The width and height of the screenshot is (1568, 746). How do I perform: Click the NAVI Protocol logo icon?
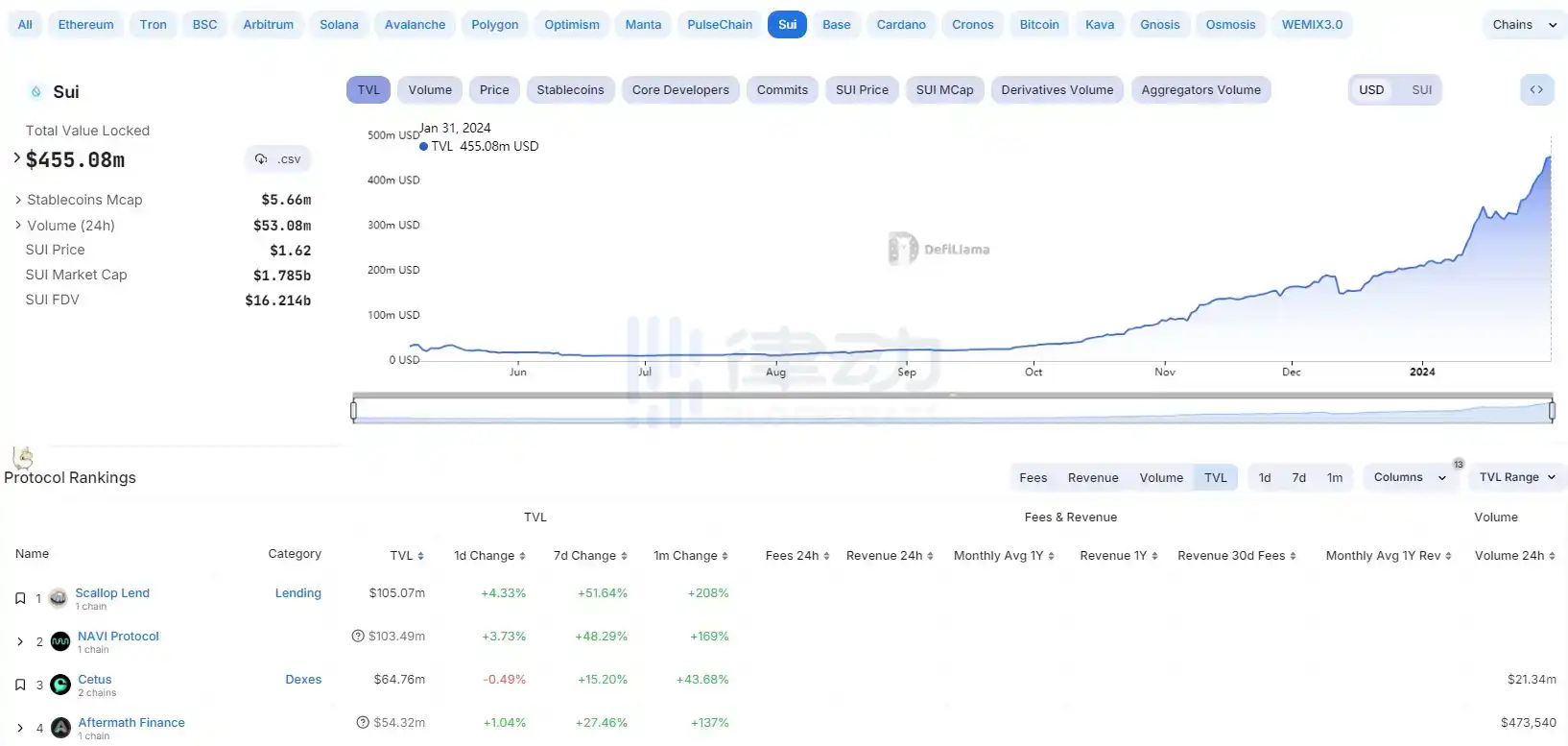click(60, 641)
